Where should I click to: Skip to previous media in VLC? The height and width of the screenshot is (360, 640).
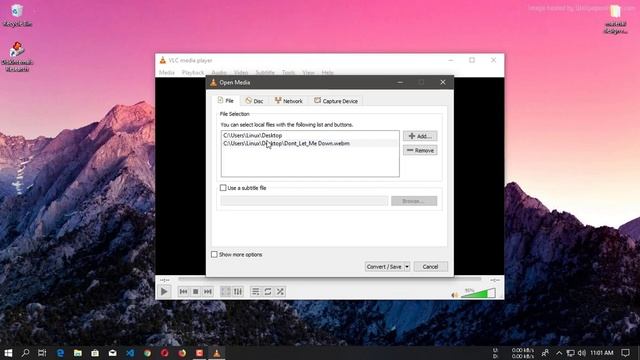point(183,291)
